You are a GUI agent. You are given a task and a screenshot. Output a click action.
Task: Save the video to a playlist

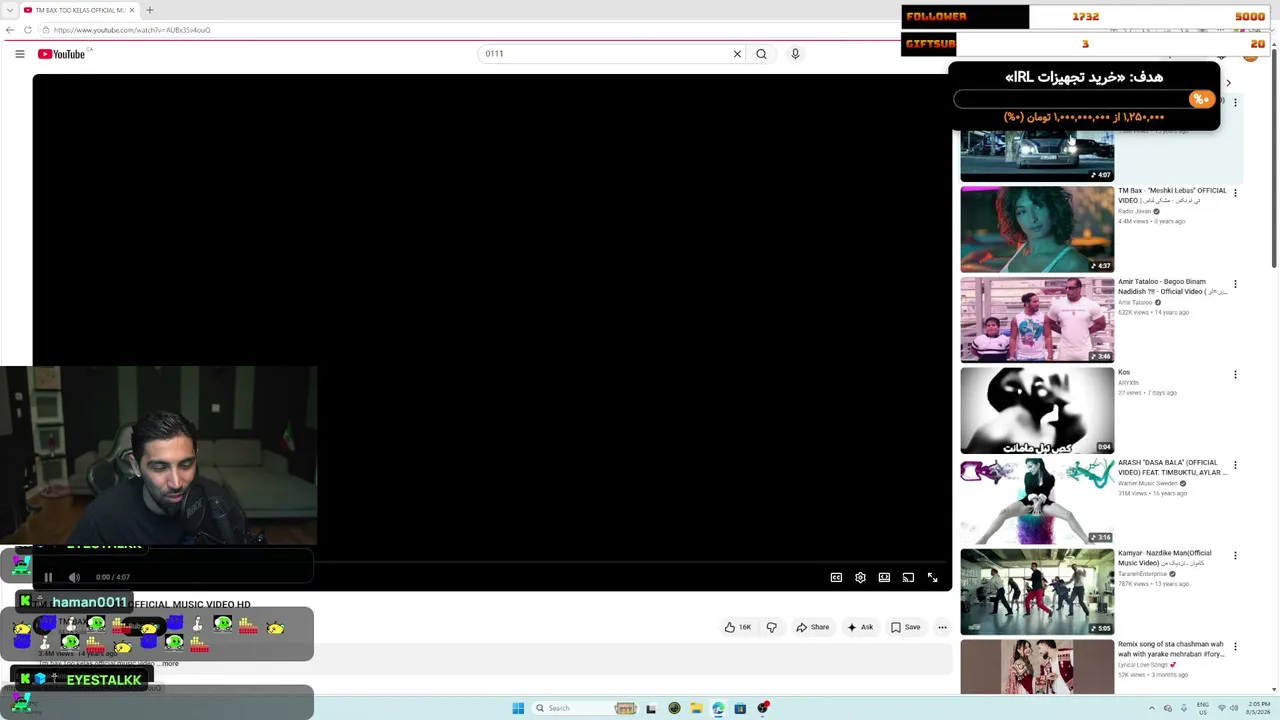click(x=905, y=627)
